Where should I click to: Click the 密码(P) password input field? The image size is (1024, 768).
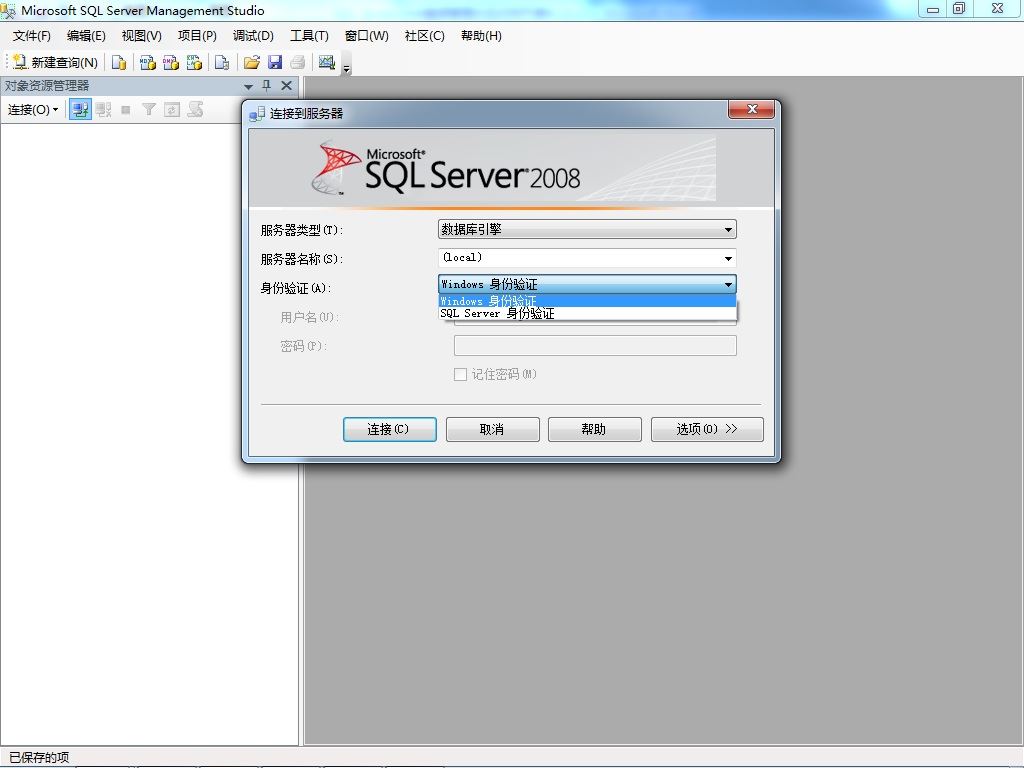[595, 345]
